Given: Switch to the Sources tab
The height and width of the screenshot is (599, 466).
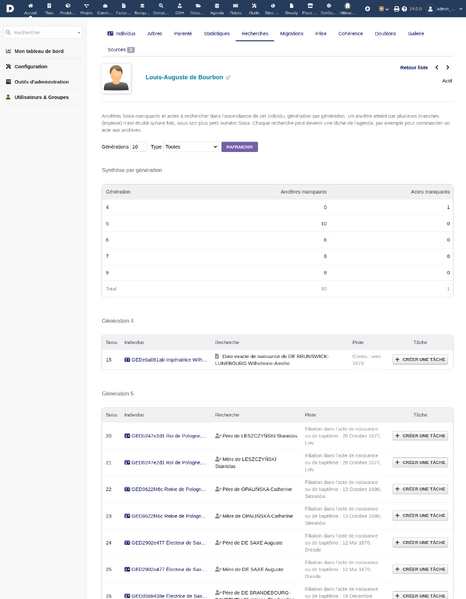Looking at the screenshot, I should click(x=121, y=50).
